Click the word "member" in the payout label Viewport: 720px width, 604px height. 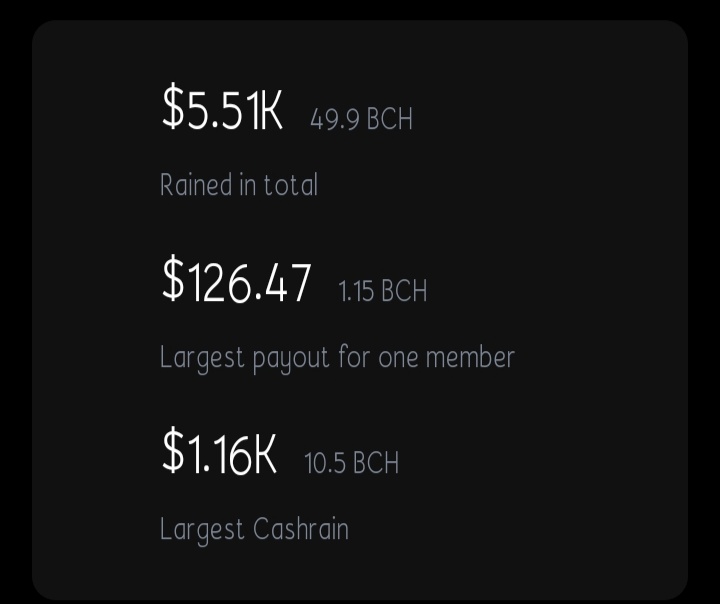(470, 357)
